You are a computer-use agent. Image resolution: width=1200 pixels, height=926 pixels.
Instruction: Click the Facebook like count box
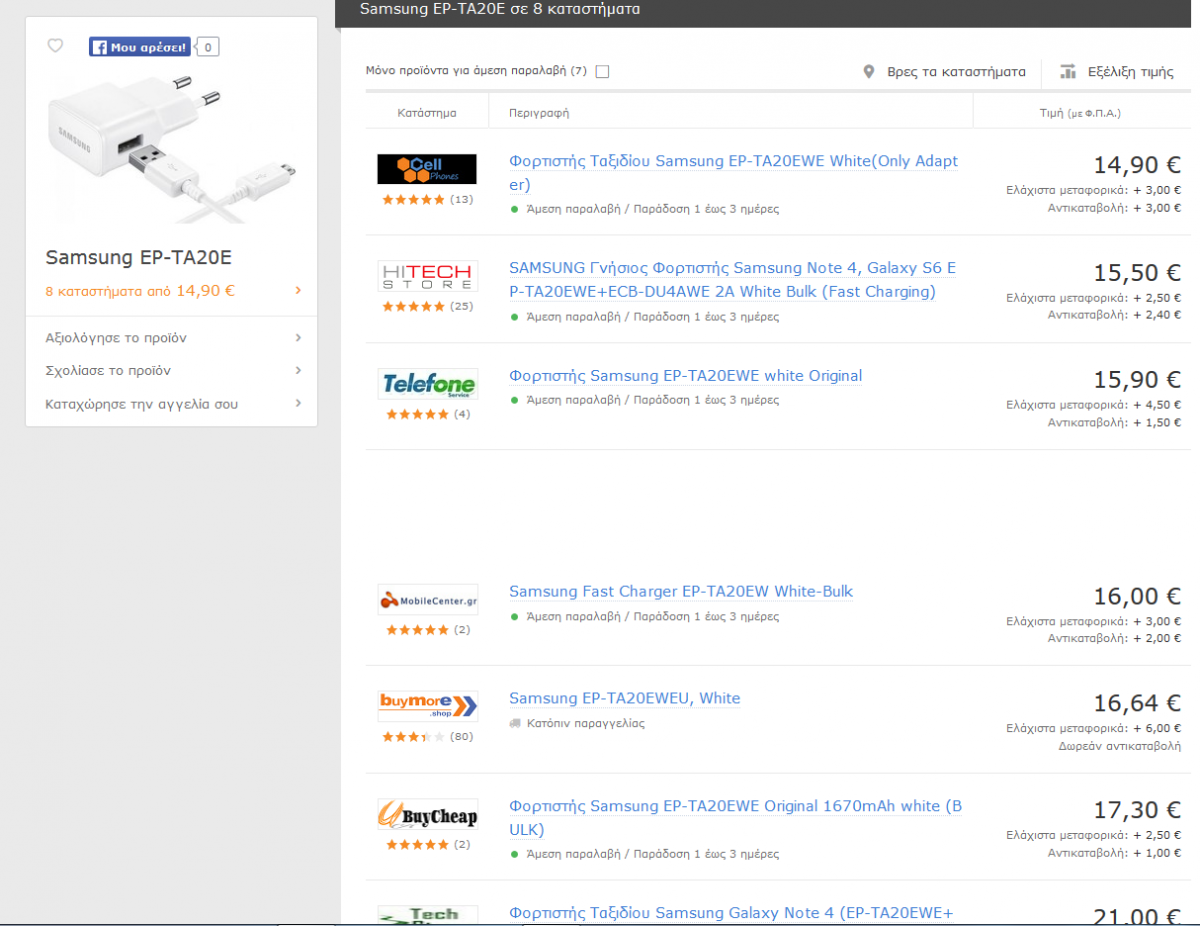click(x=207, y=46)
